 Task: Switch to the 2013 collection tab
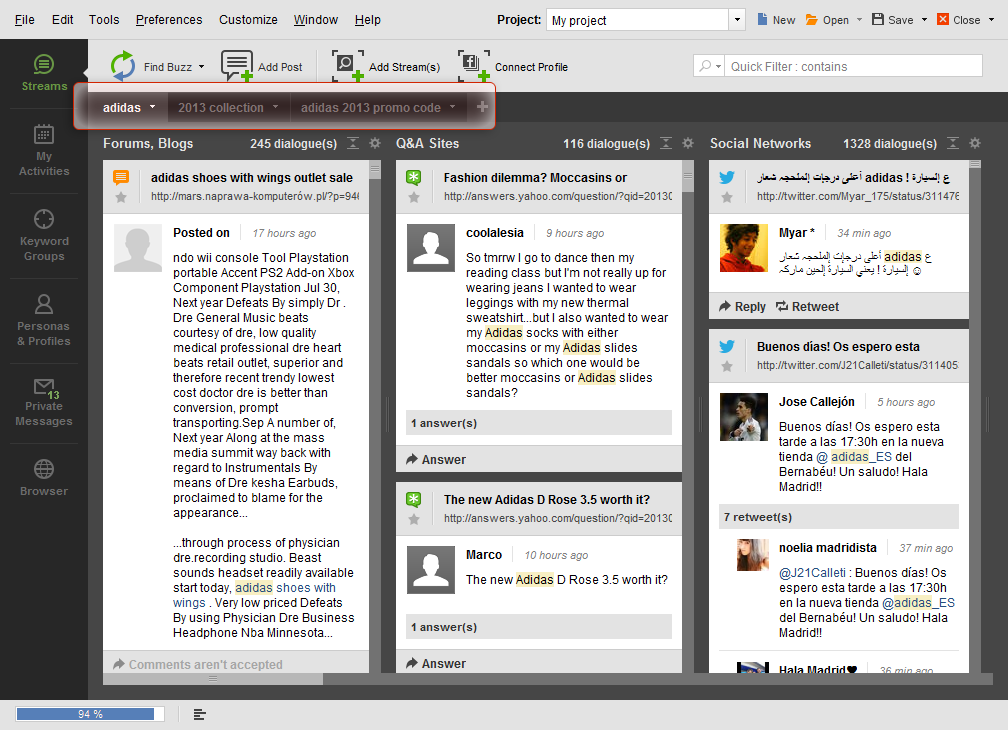click(220, 107)
